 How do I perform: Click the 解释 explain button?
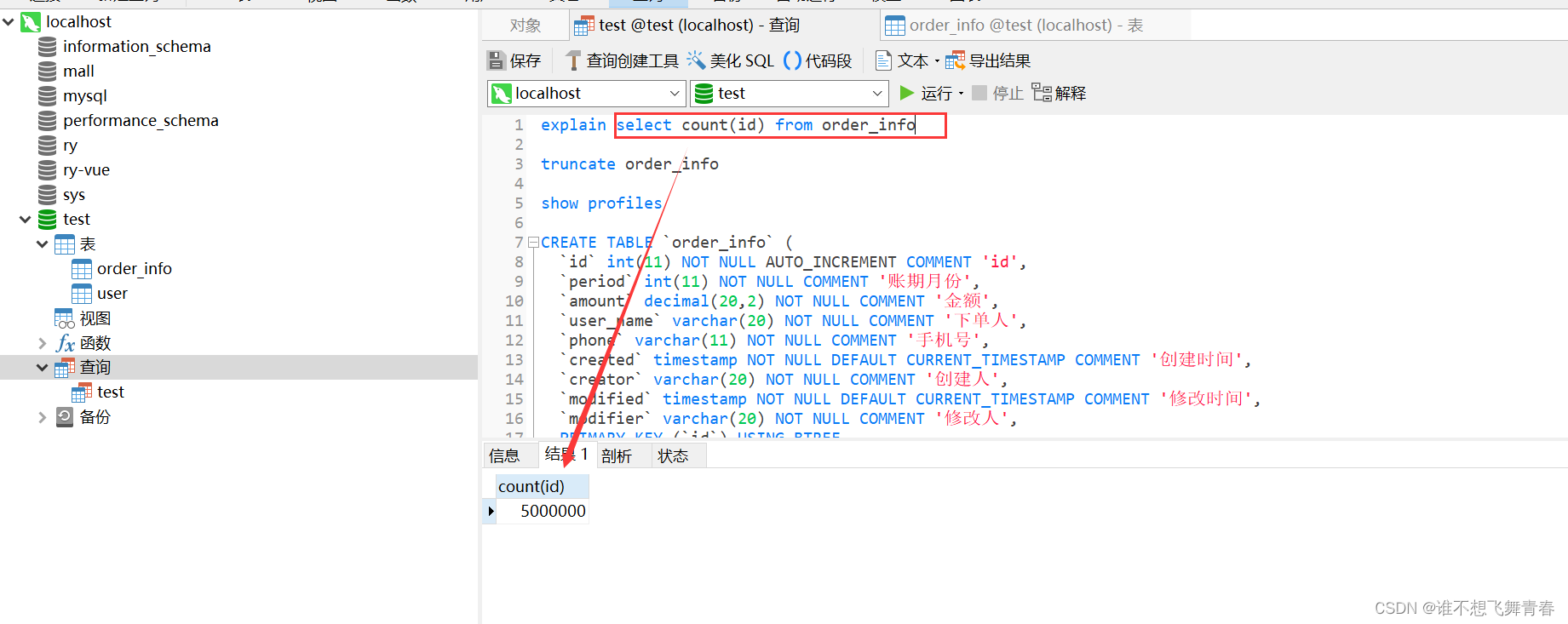click(x=1059, y=93)
